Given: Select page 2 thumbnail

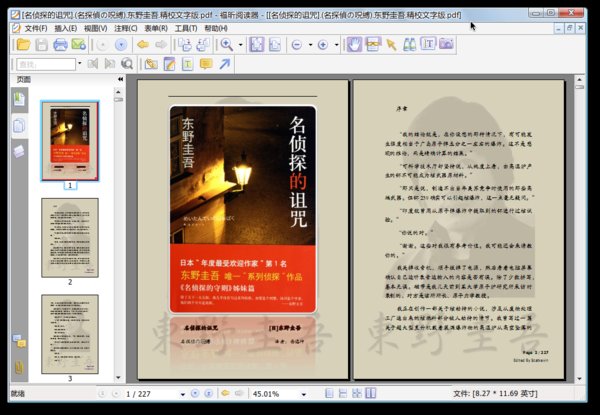Looking at the screenshot, I should [70, 236].
